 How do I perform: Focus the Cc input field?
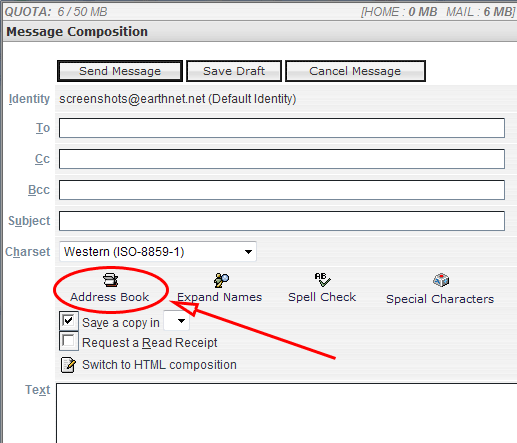(x=282, y=159)
